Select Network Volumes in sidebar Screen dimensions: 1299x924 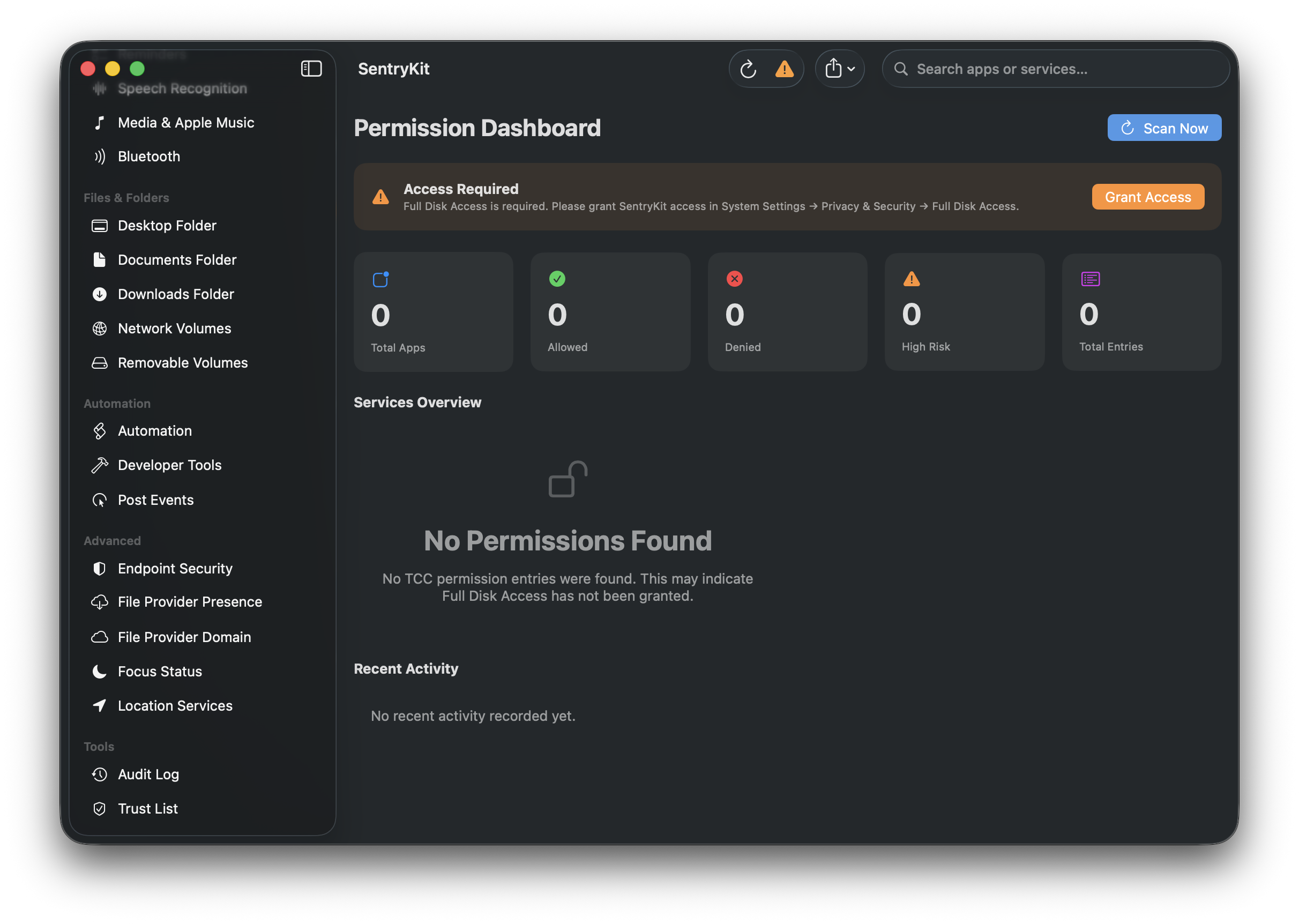coord(202,329)
